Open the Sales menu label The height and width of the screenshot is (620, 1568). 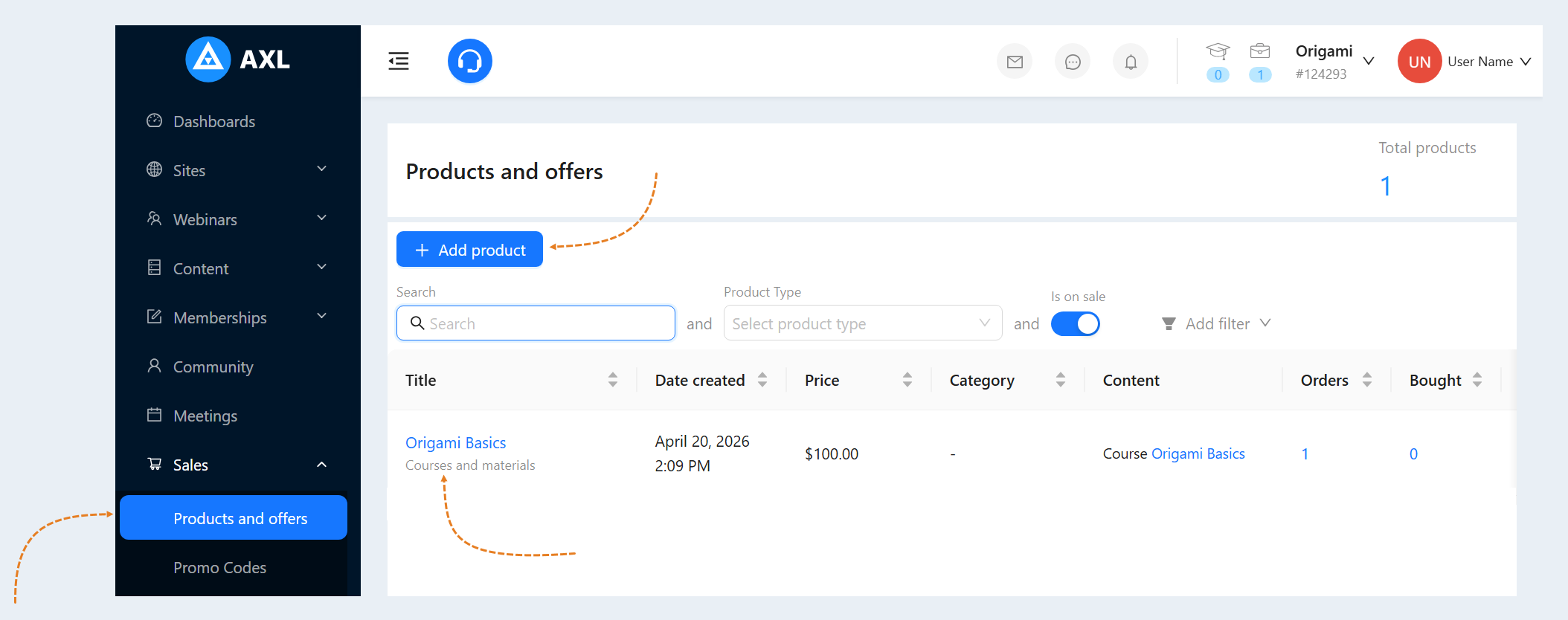pyautogui.click(x=190, y=465)
